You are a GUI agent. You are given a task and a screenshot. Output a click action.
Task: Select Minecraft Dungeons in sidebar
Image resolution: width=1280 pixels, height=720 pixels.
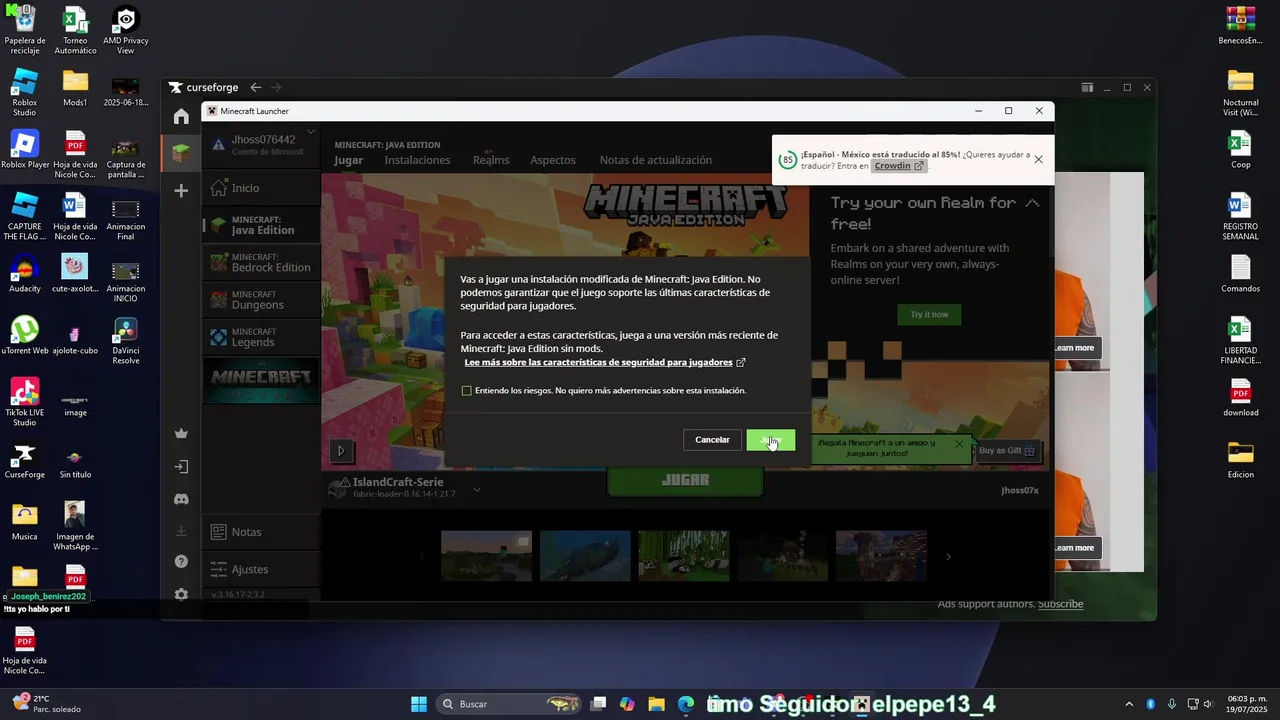click(x=261, y=300)
